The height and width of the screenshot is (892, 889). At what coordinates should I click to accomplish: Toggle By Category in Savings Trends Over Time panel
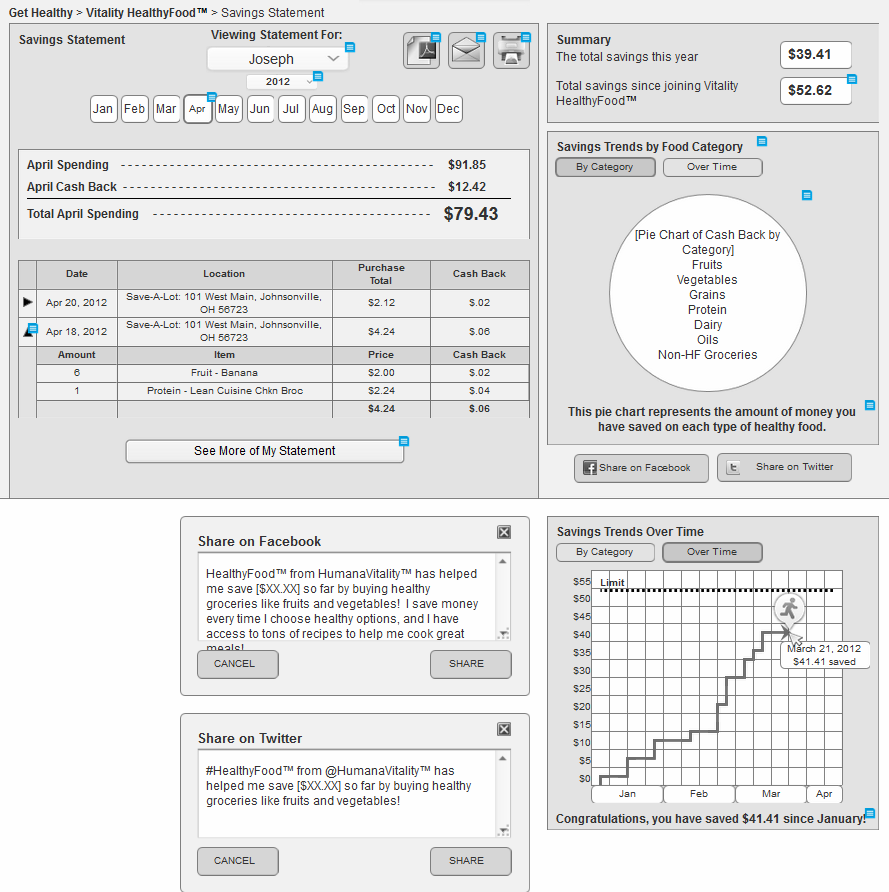pyautogui.click(x=605, y=552)
